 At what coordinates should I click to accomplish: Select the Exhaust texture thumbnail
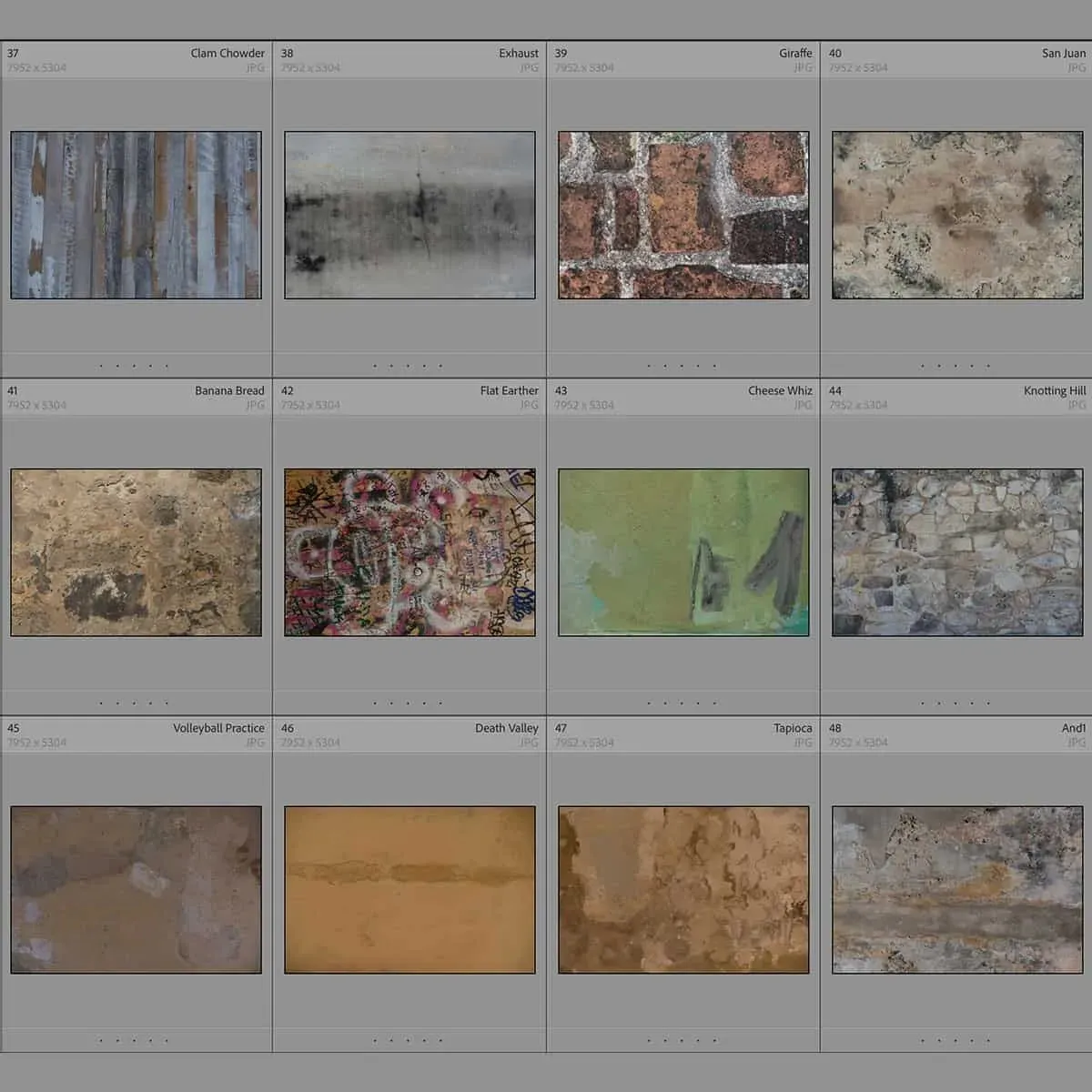[x=409, y=215]
